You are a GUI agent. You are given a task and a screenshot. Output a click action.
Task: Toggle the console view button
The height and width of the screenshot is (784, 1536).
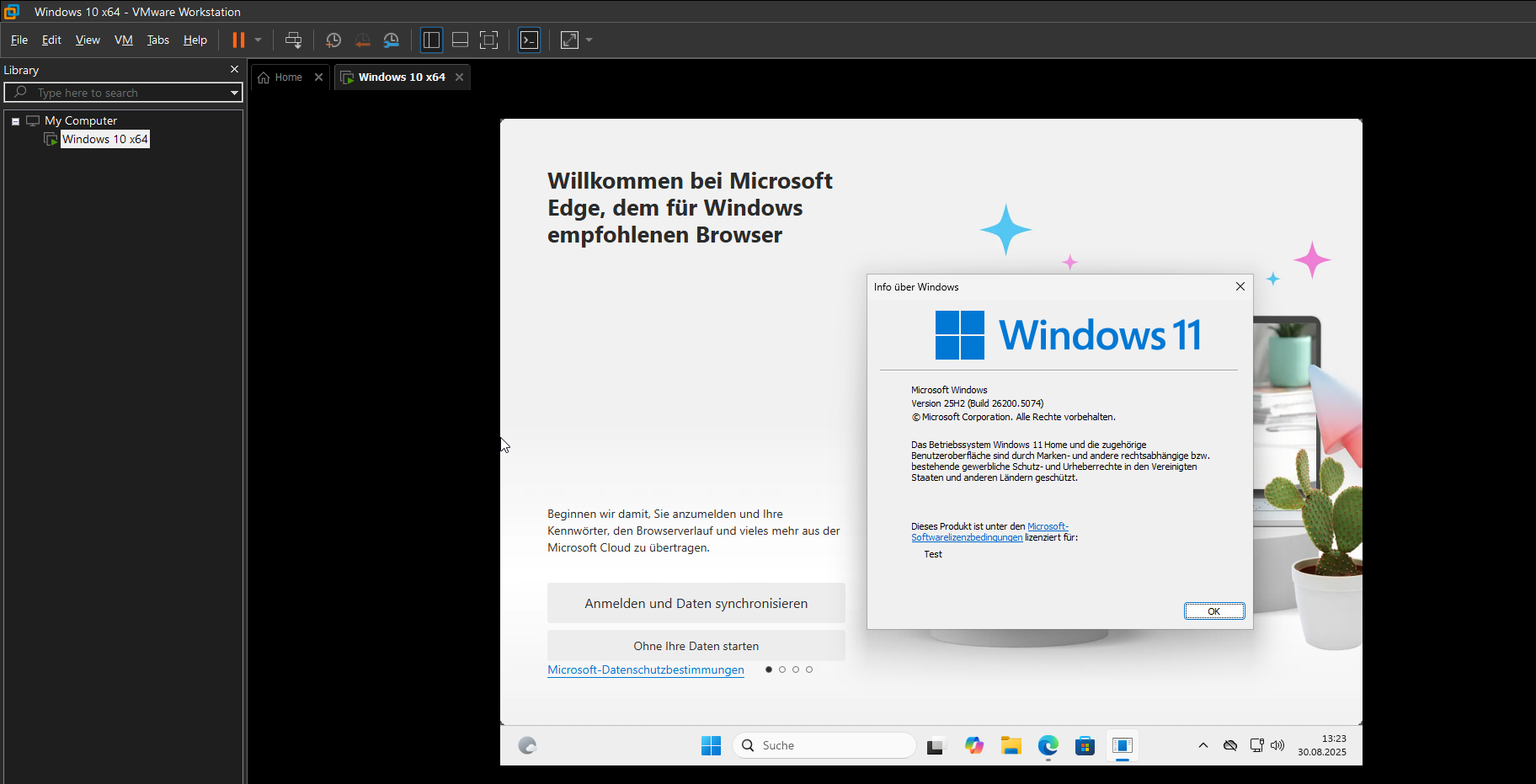click(529, 40)
